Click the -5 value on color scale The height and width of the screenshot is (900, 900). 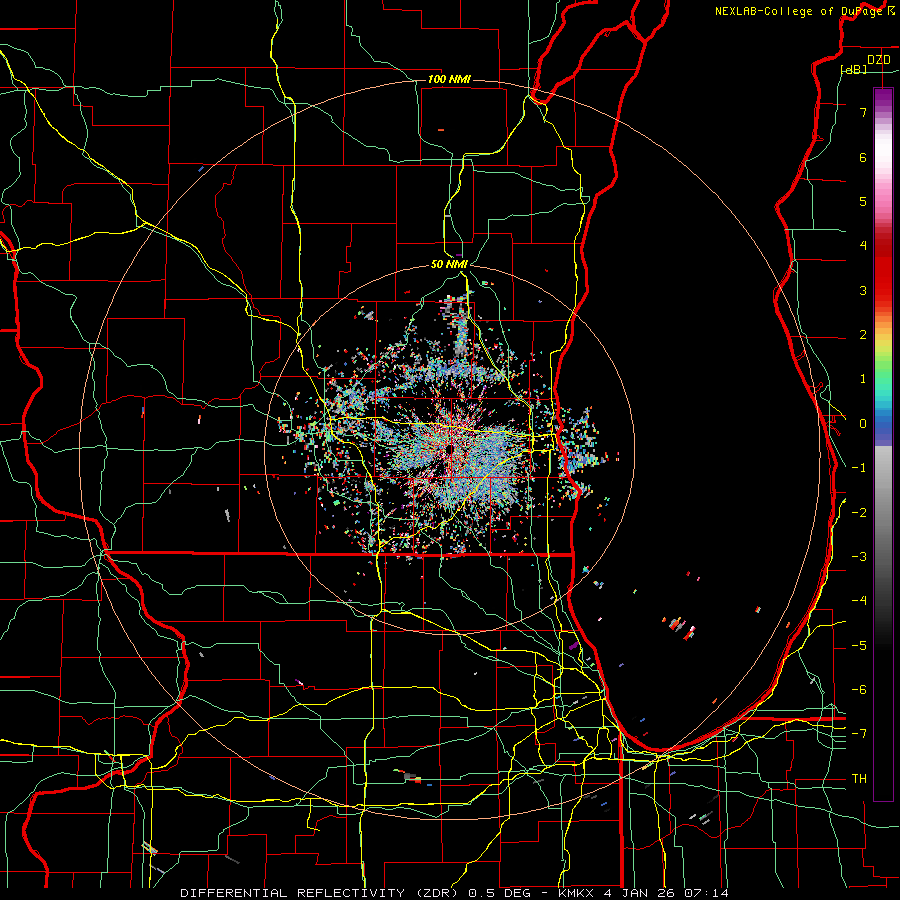coord(859,646)
